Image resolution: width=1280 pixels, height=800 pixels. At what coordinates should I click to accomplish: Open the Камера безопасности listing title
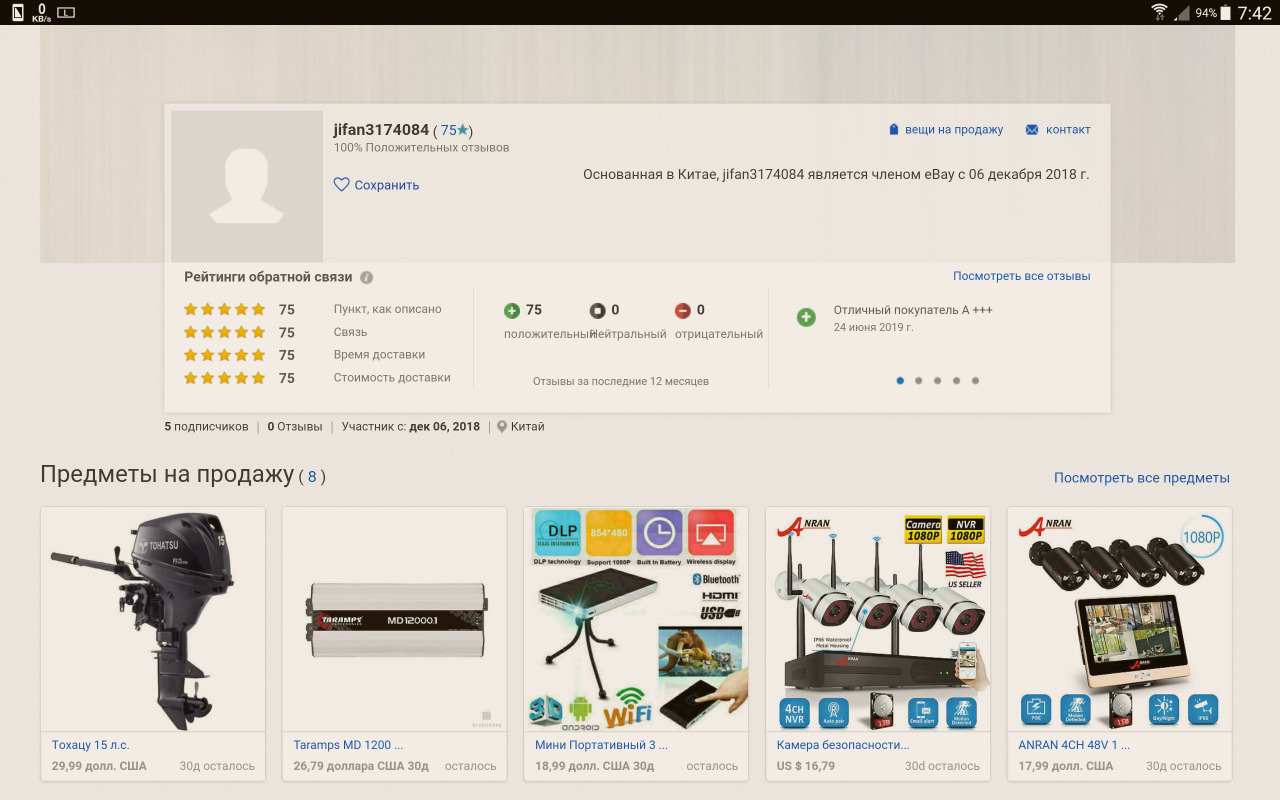843,745
